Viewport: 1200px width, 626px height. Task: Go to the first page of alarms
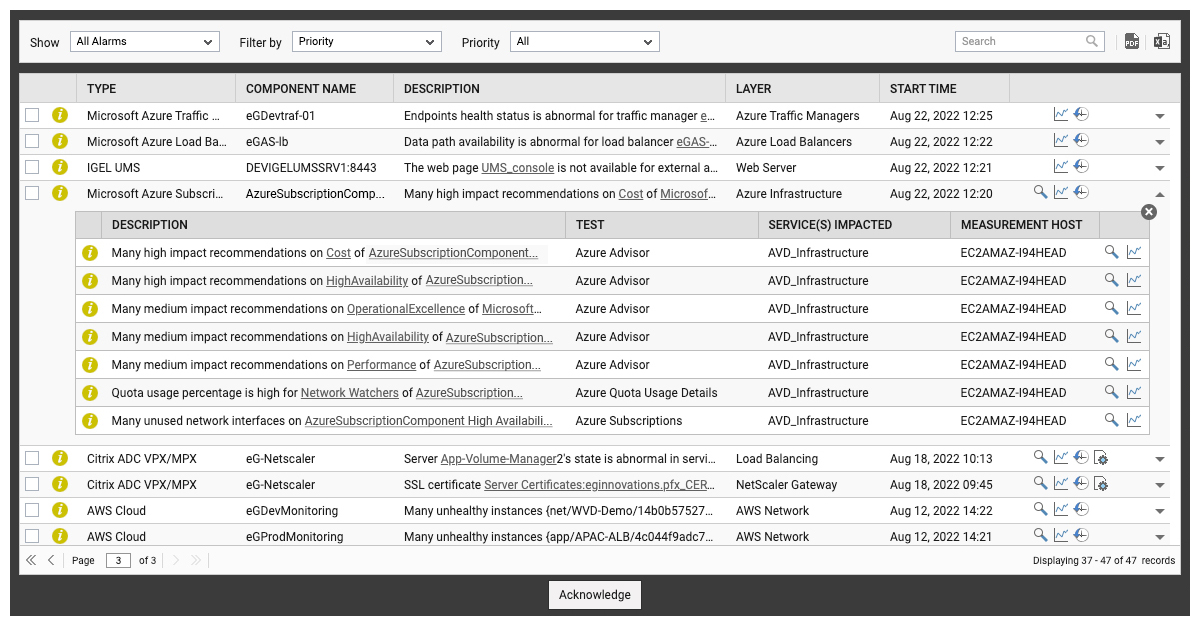(31, 560)
